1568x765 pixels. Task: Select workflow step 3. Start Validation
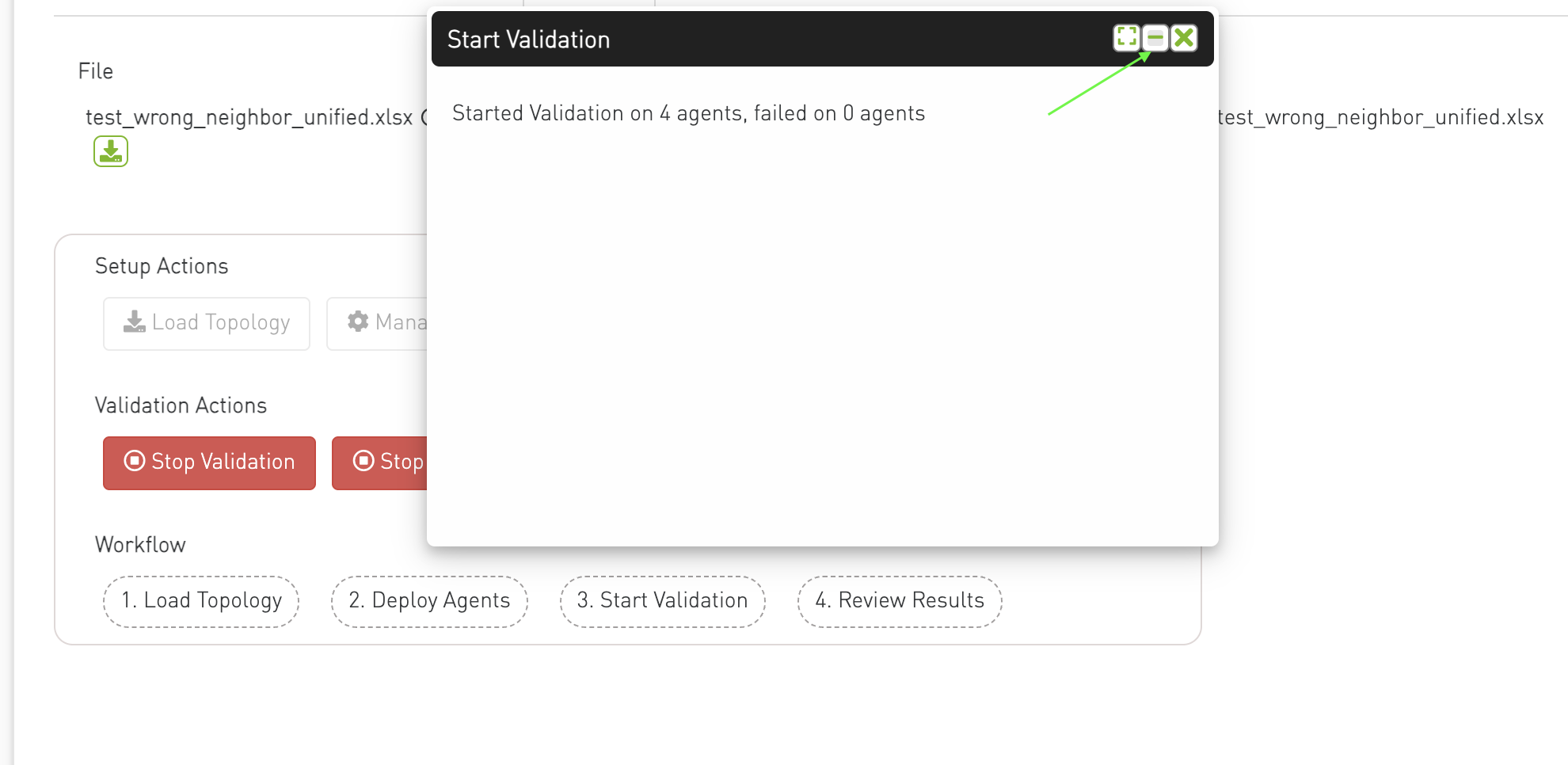[x=662, y=601]
